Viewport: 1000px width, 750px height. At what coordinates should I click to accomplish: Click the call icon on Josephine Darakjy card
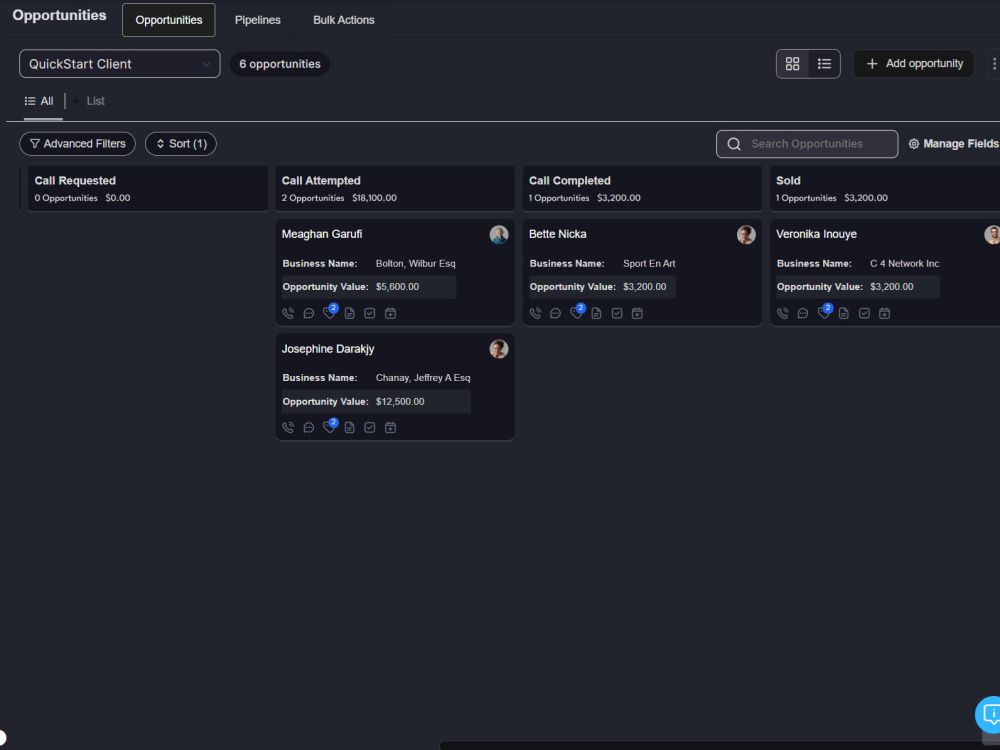click(288, 427)
